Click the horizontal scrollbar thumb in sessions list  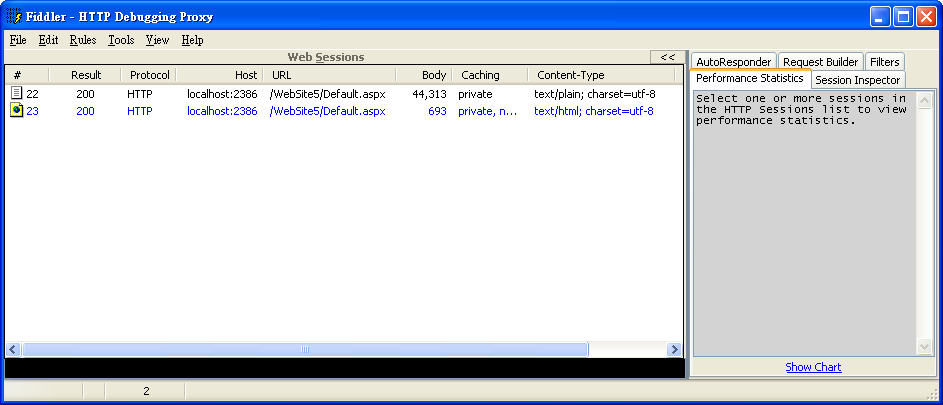305,350
